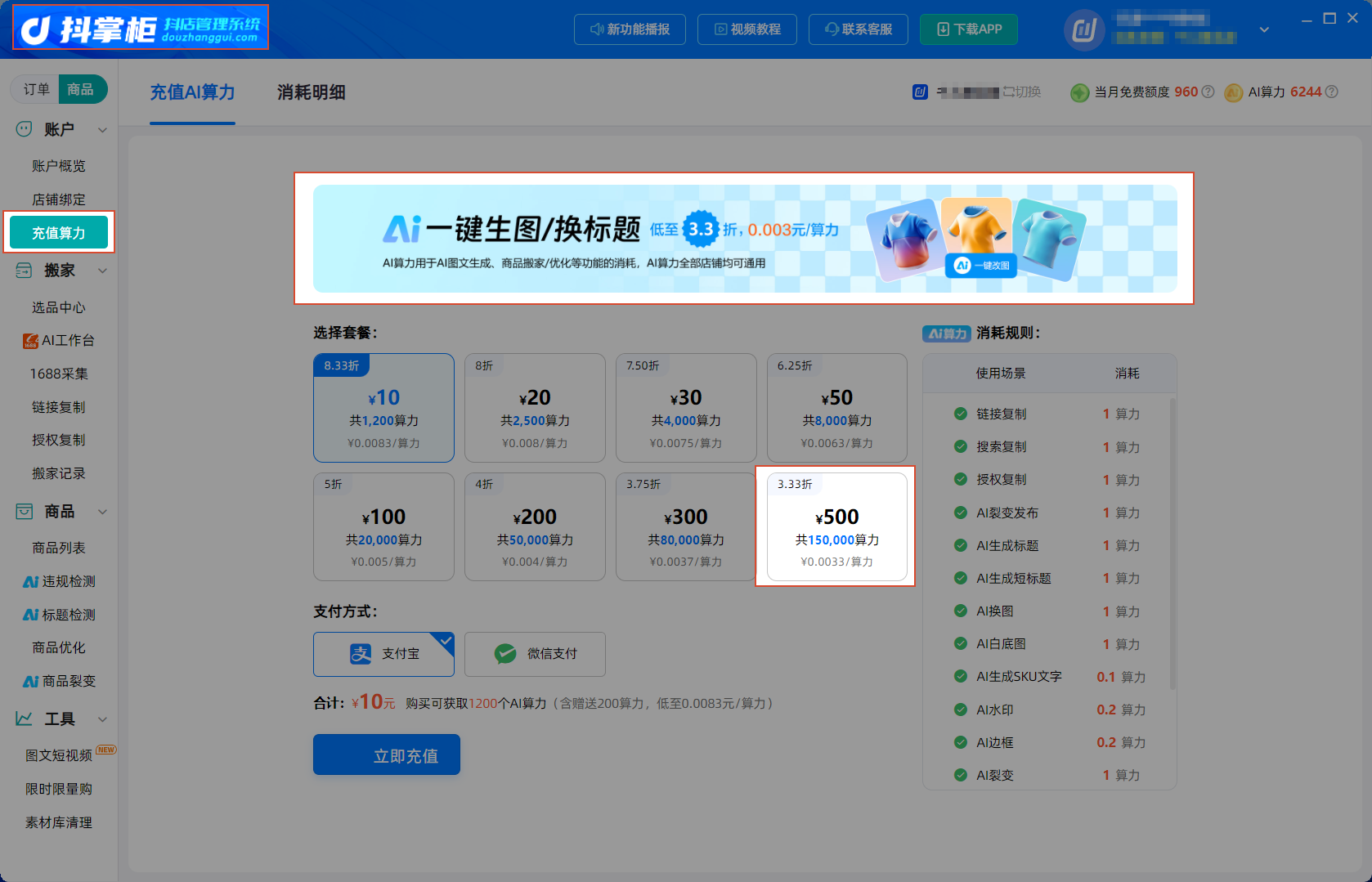Switch to the 消耗明细 tab
This screenshot has width=1372, height=882.
pyautogui.click(x=312, y=92)
